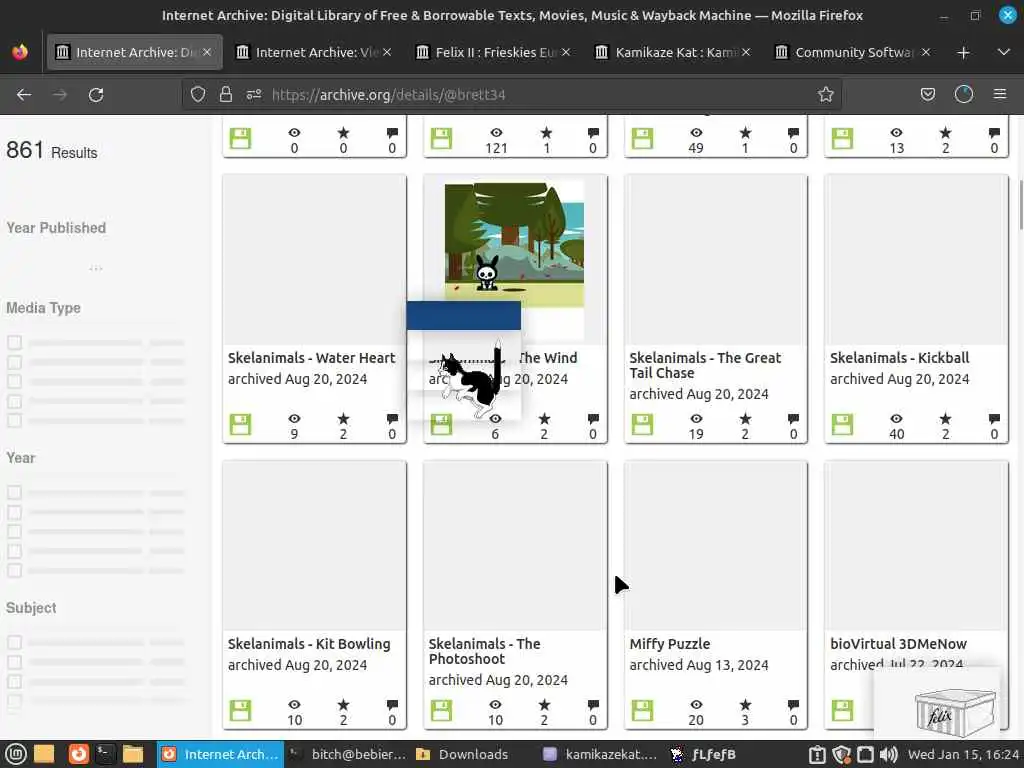Expand the Year Published histogram ellipsis

[x=96, y=268]
